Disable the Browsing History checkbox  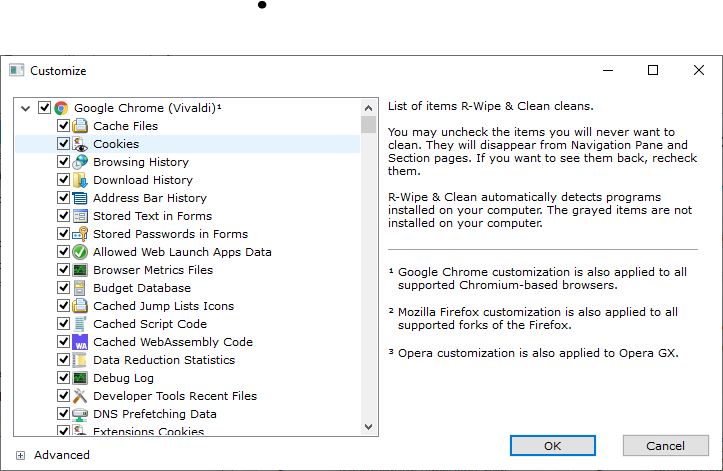63,162
